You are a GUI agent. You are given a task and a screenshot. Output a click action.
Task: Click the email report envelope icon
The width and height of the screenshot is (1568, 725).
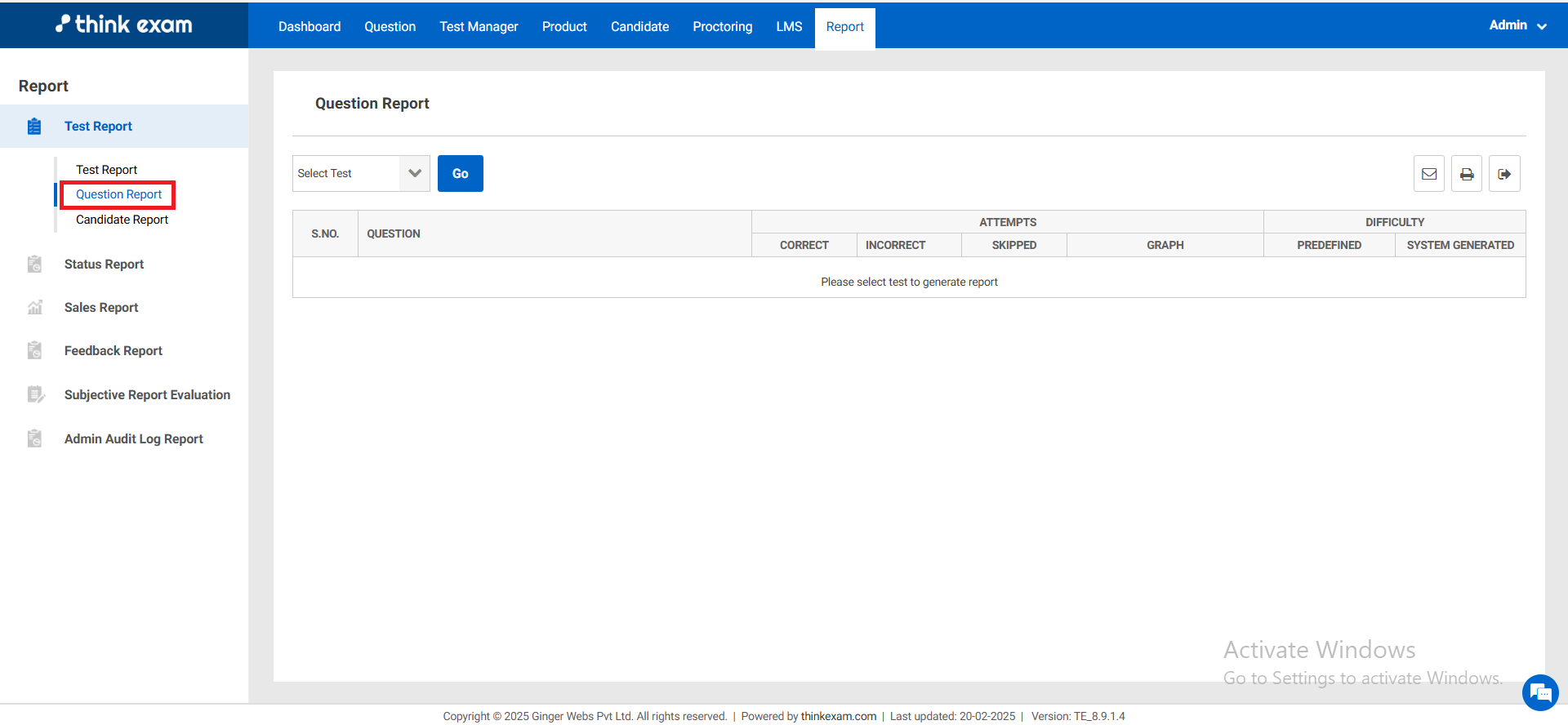coord(1428,174)
